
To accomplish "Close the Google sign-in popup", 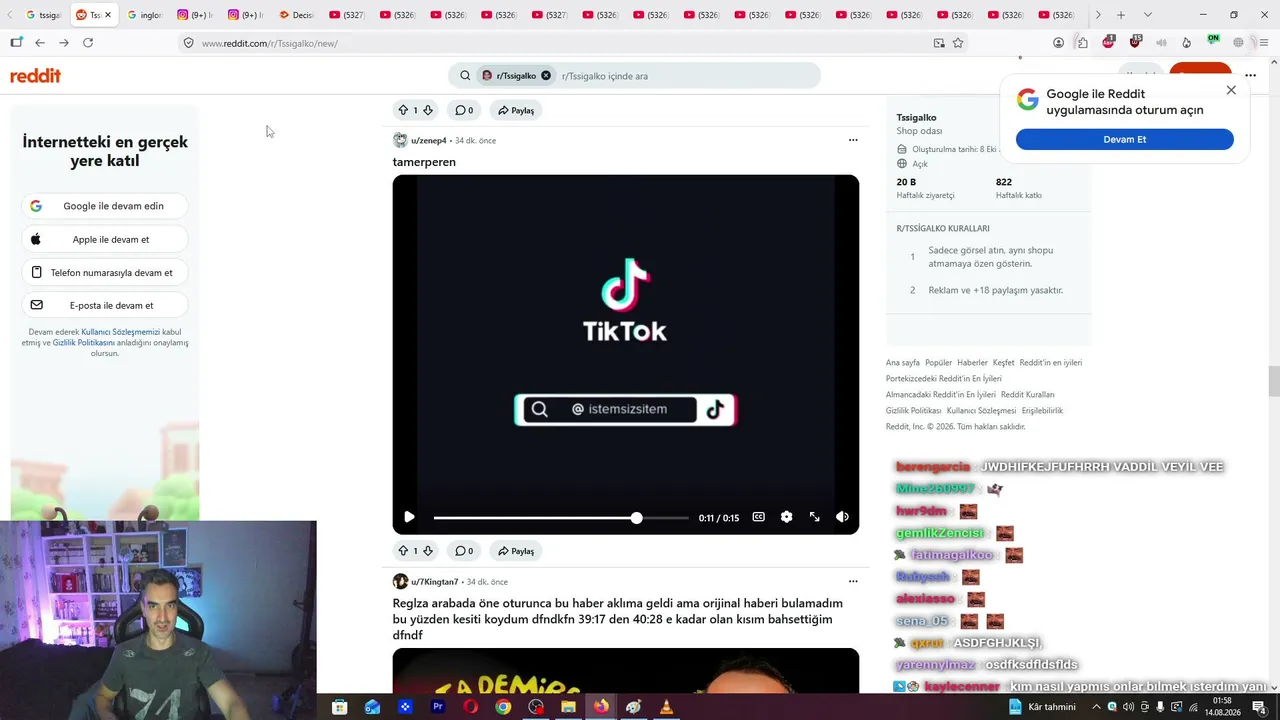I will pos(1231,90).
